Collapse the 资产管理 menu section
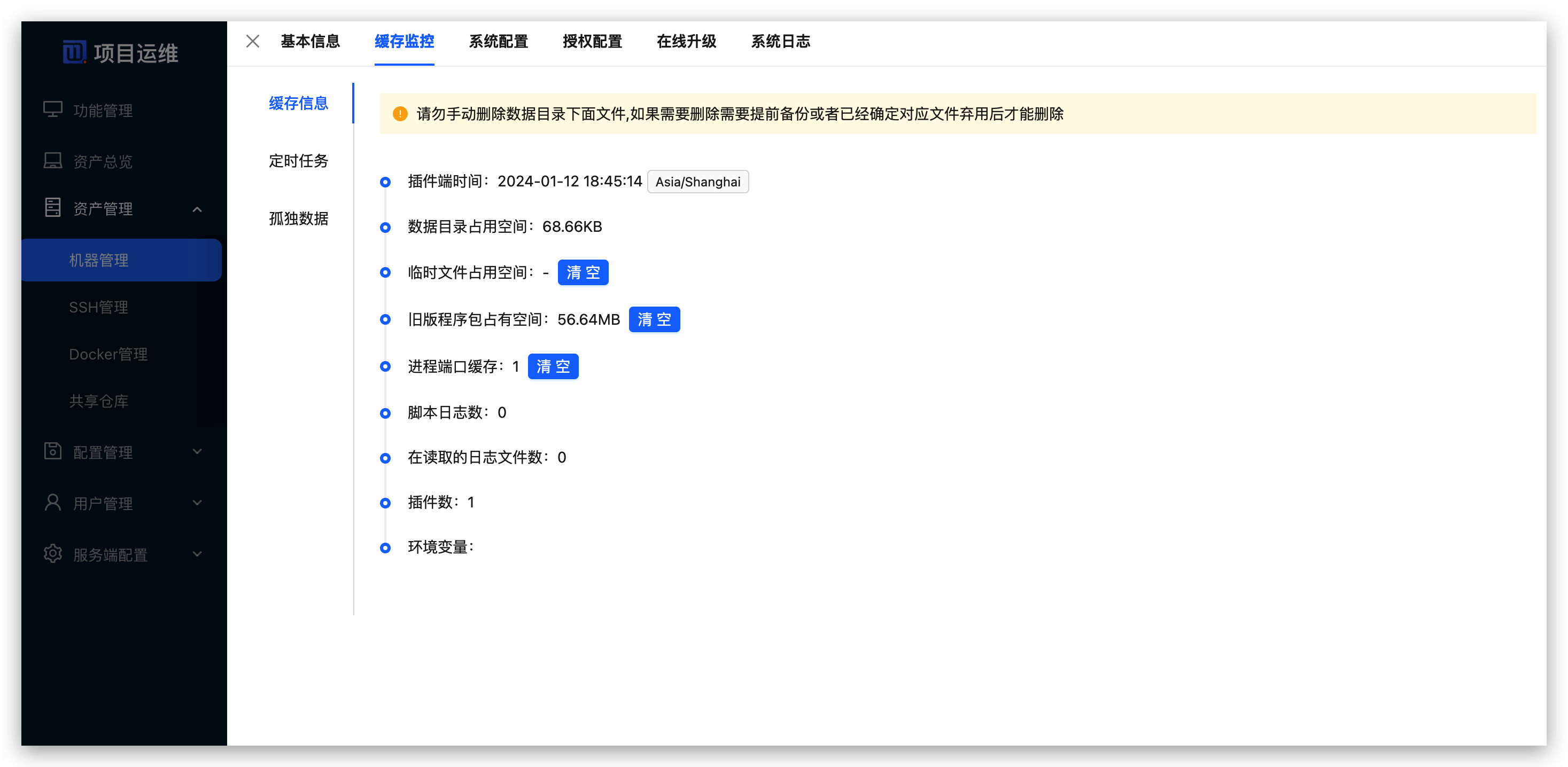The width and height of the screenshot is (1568, 767). (197, 209)
